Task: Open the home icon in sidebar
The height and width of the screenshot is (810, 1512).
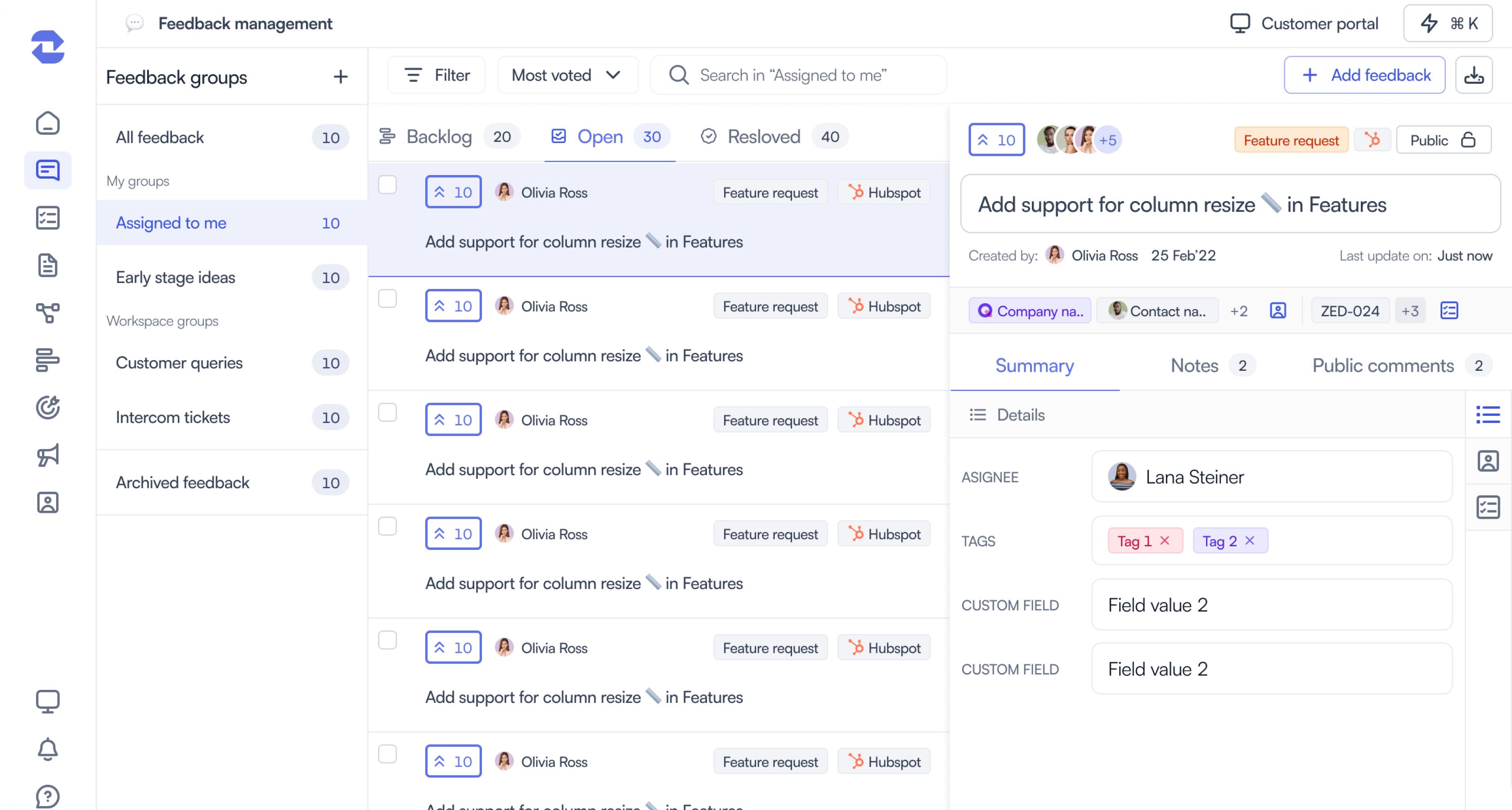Action: 48,123
